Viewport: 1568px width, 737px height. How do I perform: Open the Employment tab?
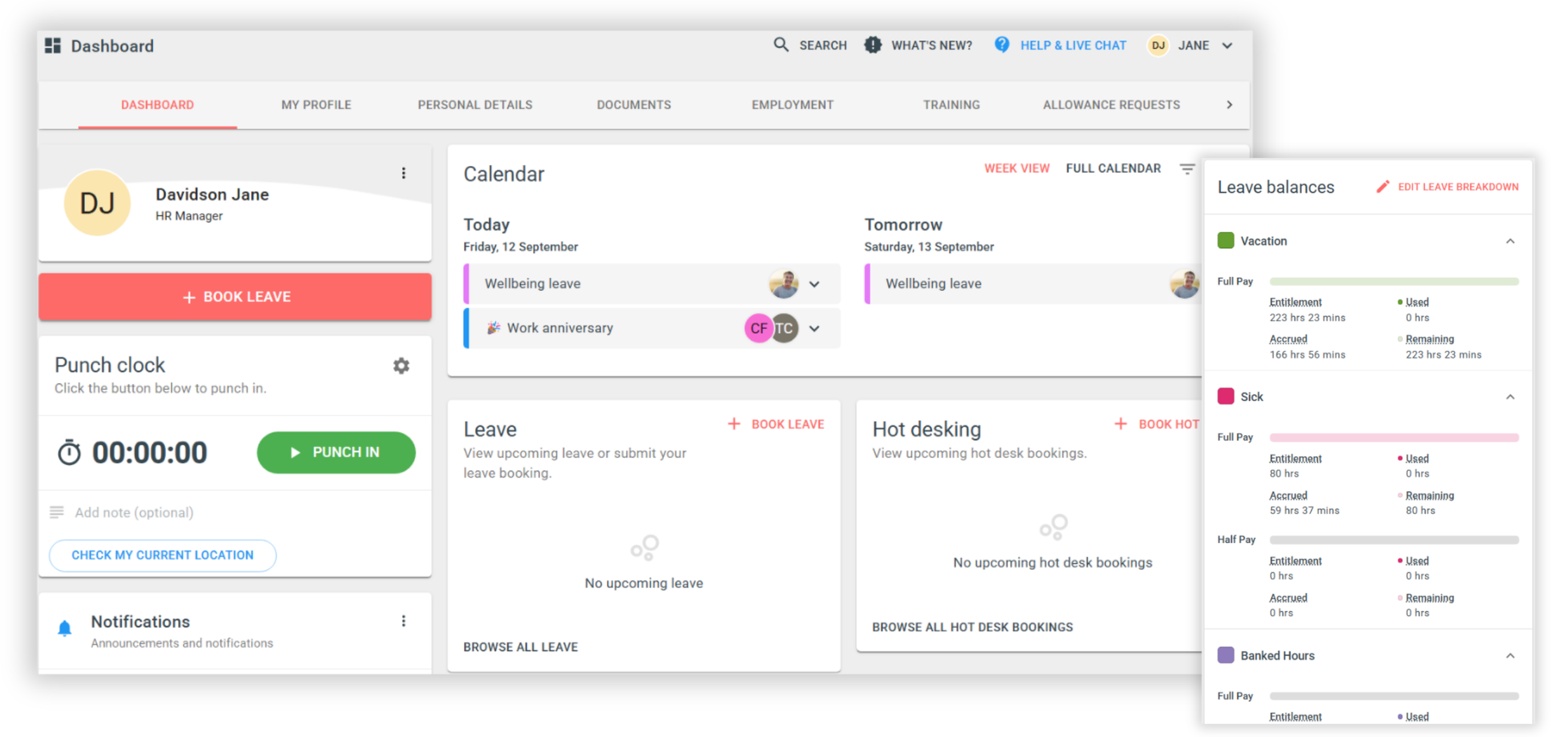(x=792, y=105)
